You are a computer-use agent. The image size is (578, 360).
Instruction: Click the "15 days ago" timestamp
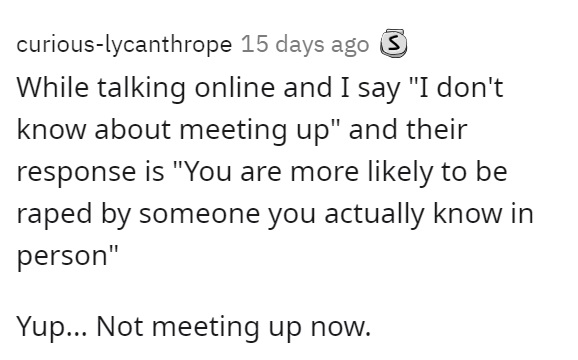click(x=305, y=45)
